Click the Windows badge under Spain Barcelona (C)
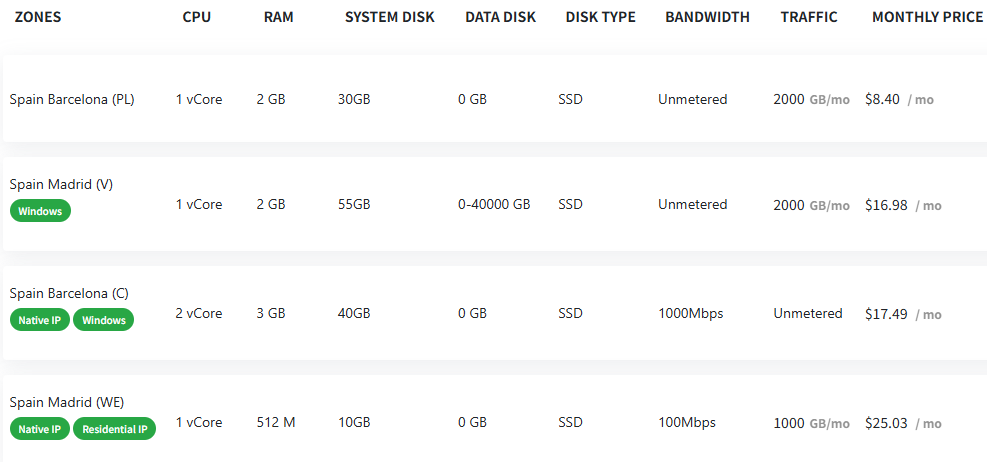This screenshot has width=987, height=462. point(104,320)
